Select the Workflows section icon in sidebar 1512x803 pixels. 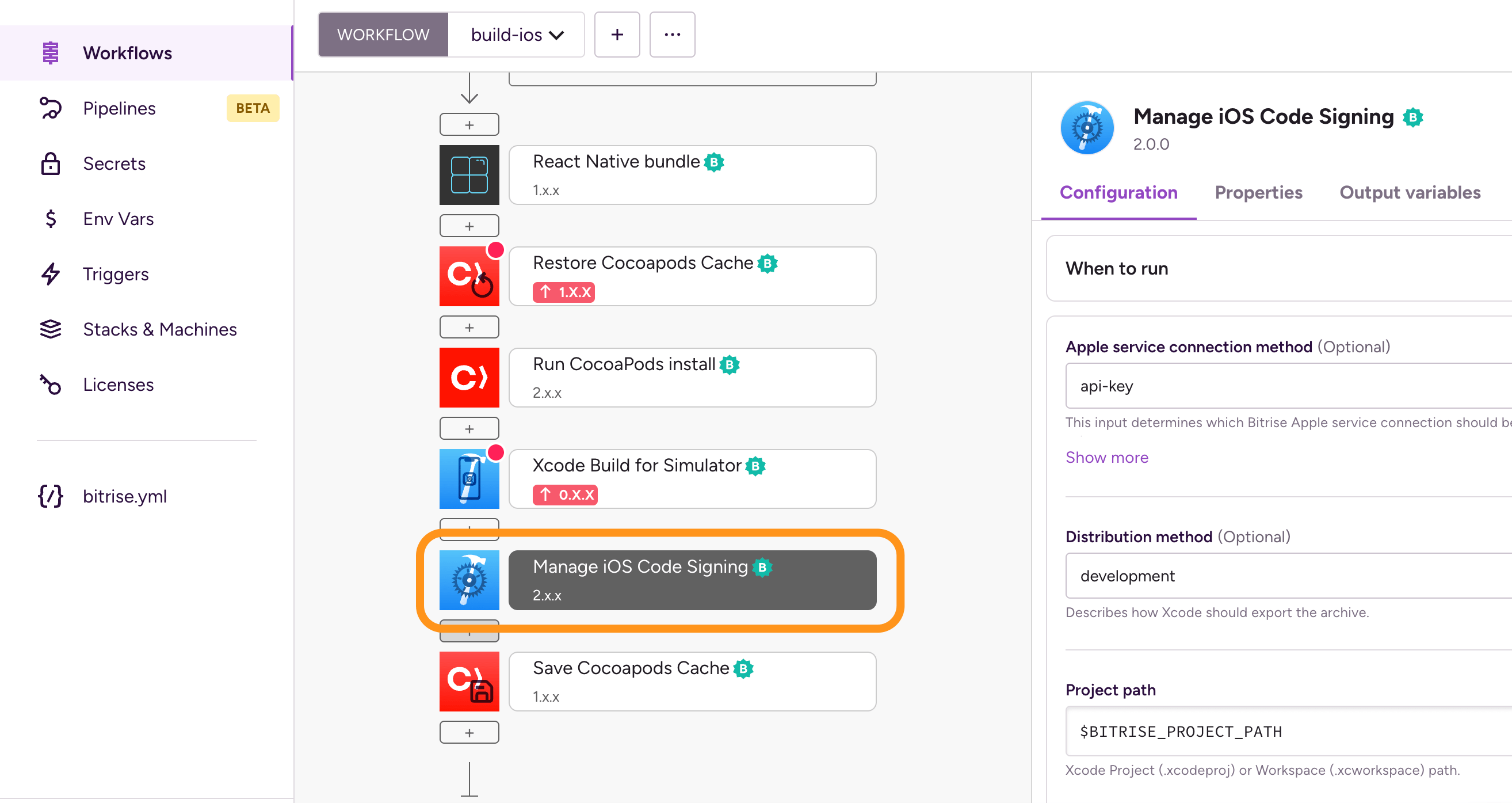[x=51, y=52]
